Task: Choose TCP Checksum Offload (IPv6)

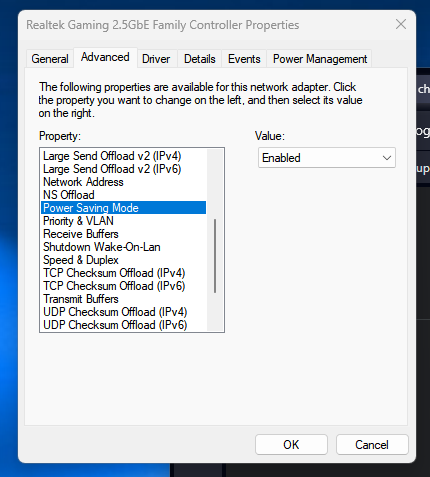Action: pyautogui.click(x=123, y=286)
